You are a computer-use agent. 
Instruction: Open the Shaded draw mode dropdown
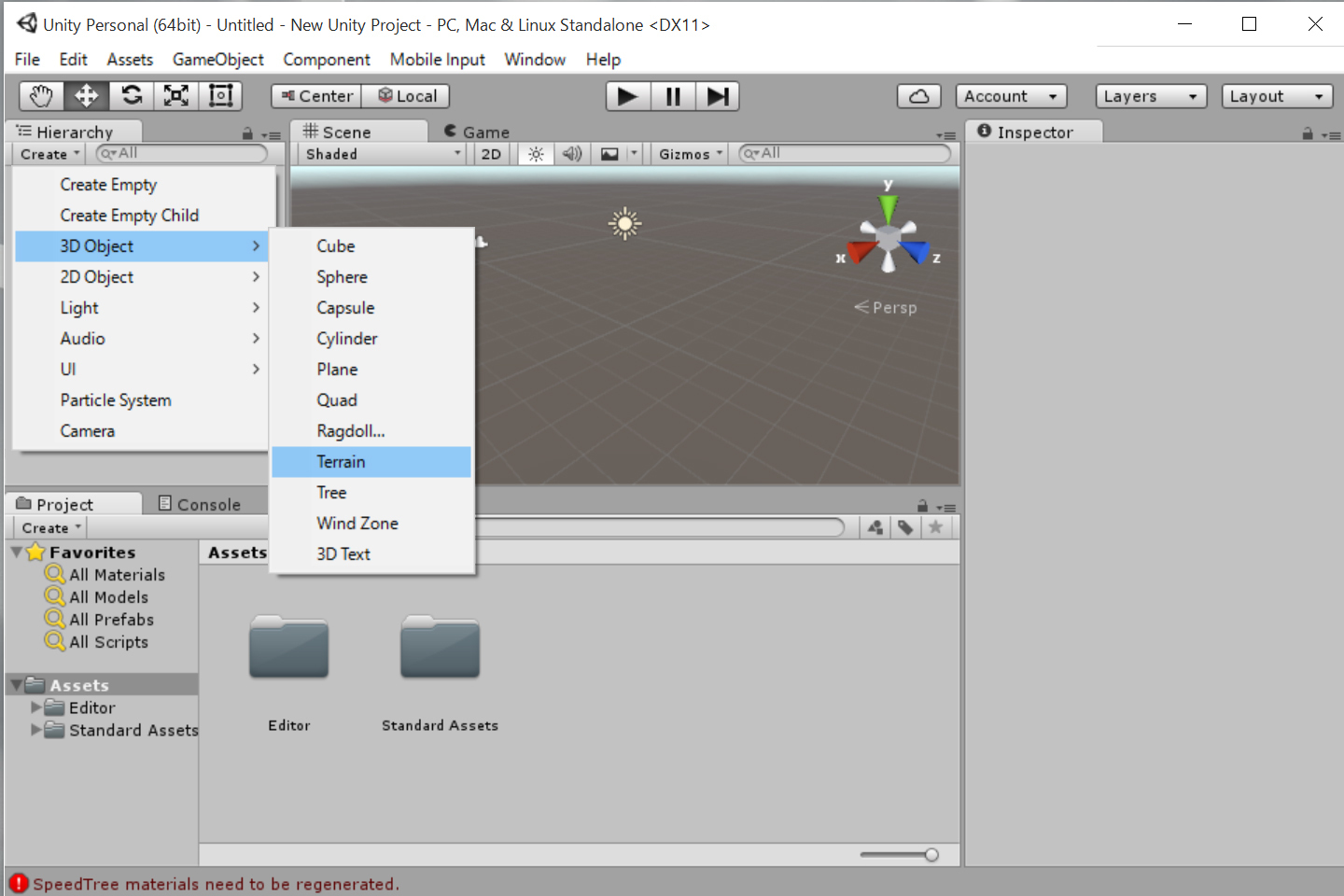[x=383, y=154]
